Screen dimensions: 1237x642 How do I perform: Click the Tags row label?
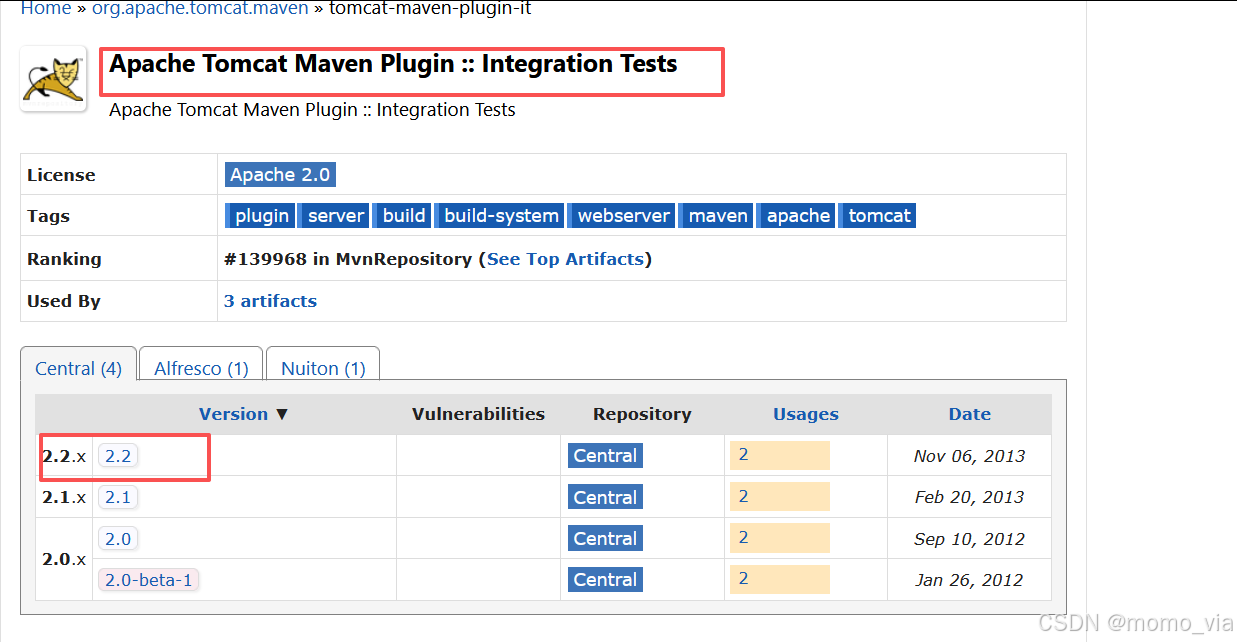pyautogui.click(x=48, y=216)
